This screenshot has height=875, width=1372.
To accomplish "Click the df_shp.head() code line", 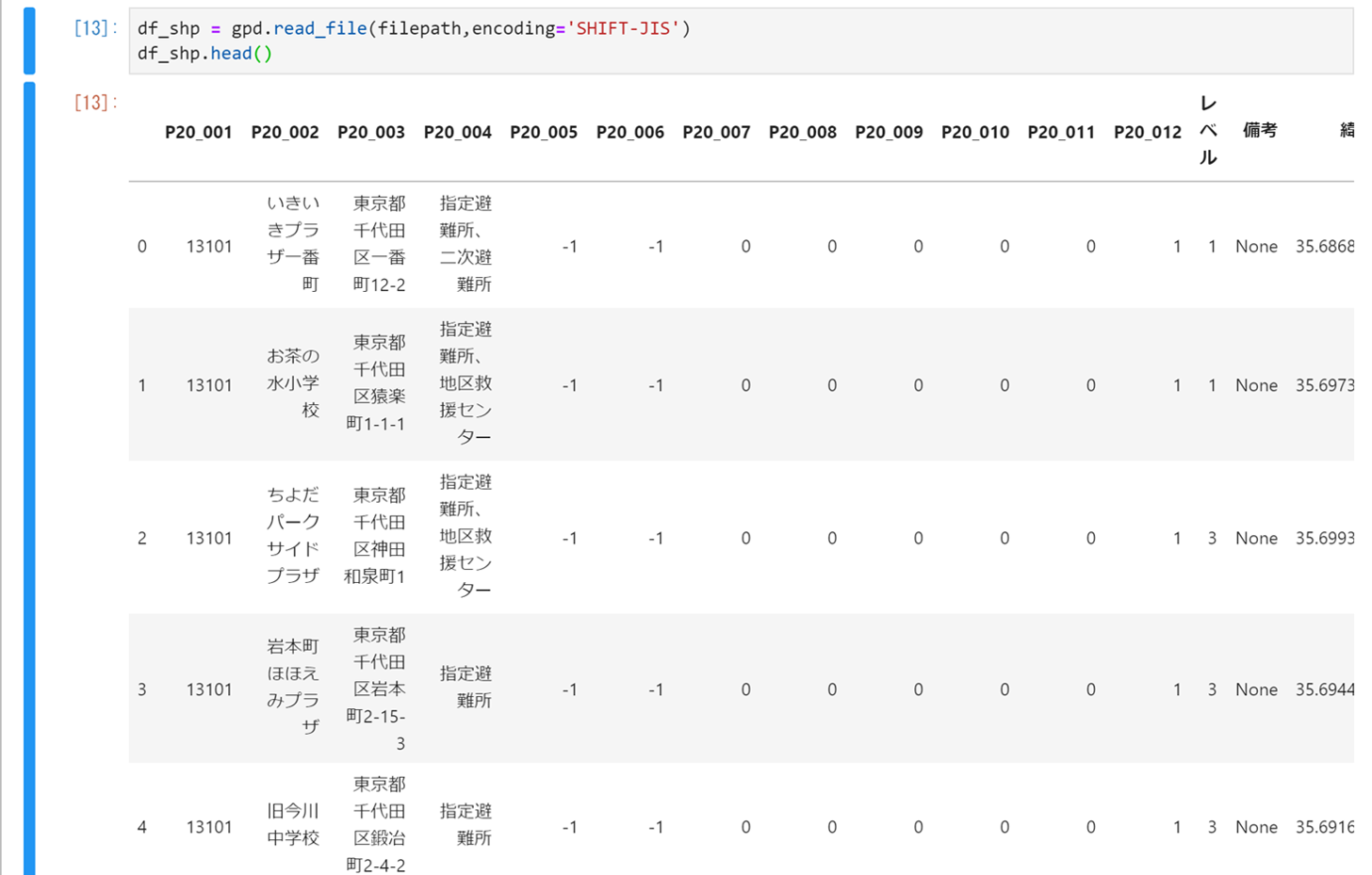I will (x=205, y=54).
